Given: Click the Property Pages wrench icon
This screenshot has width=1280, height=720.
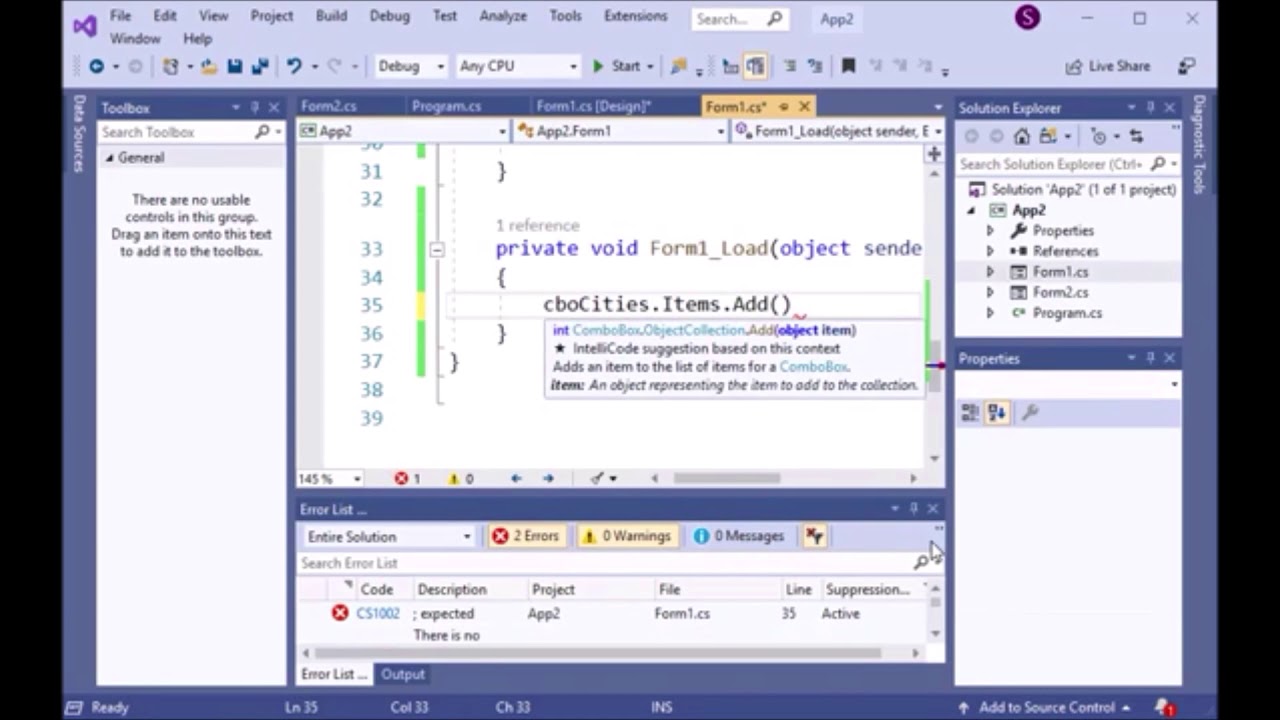Looking at the screenshot, I should [x=1030, y=412].
